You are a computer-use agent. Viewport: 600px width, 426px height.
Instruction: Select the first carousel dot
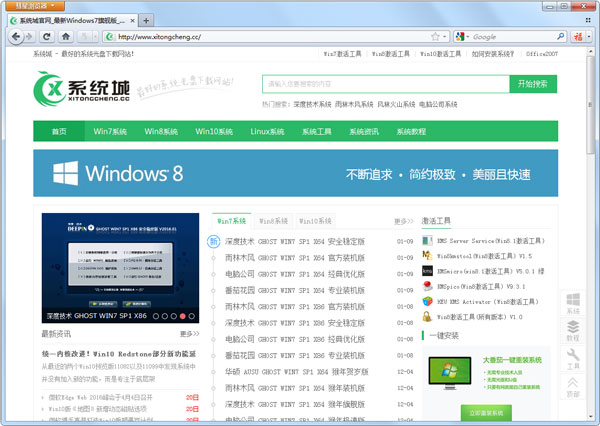(156, 316)
